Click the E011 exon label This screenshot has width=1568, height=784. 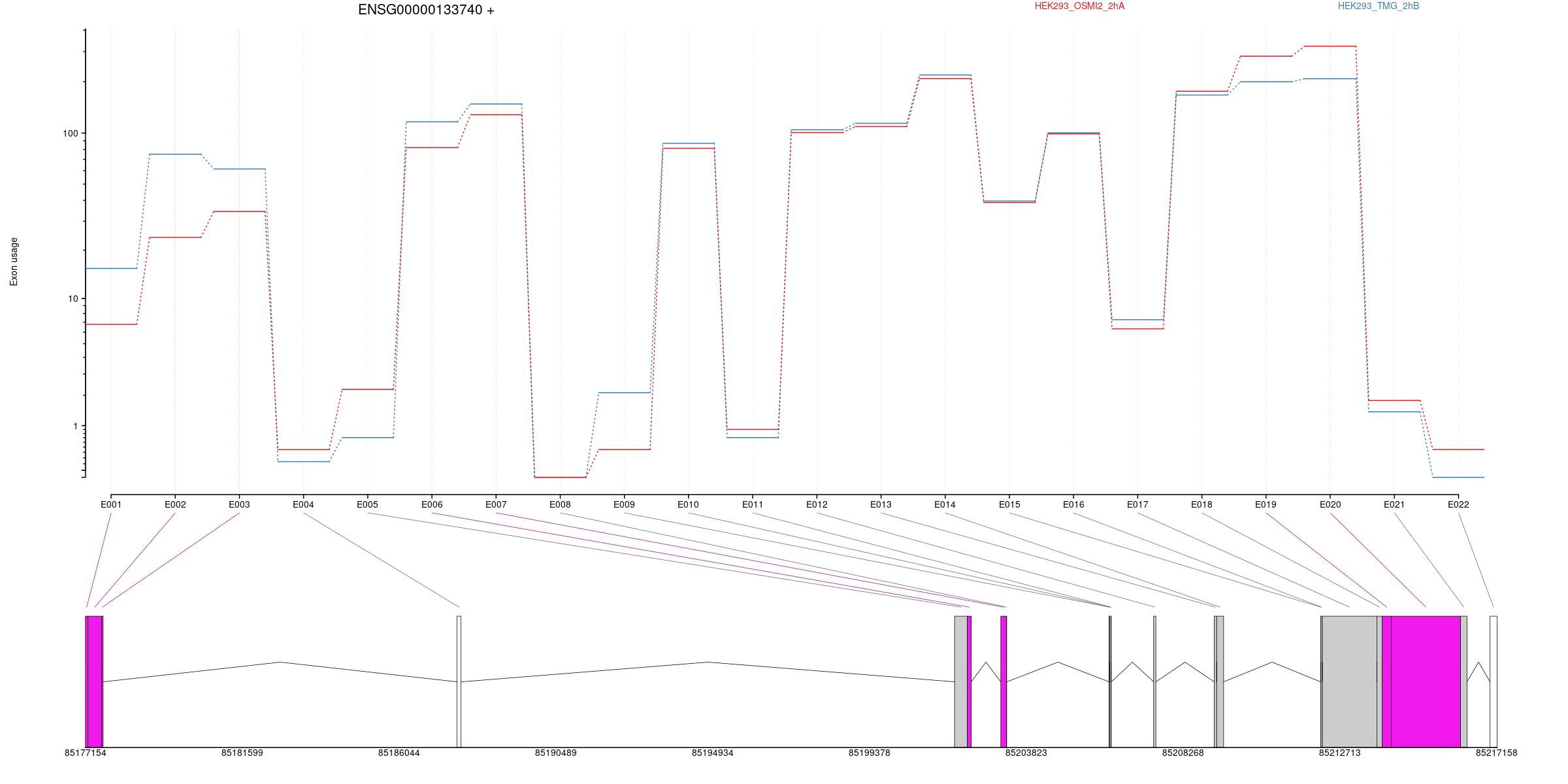tap(753, 504)
